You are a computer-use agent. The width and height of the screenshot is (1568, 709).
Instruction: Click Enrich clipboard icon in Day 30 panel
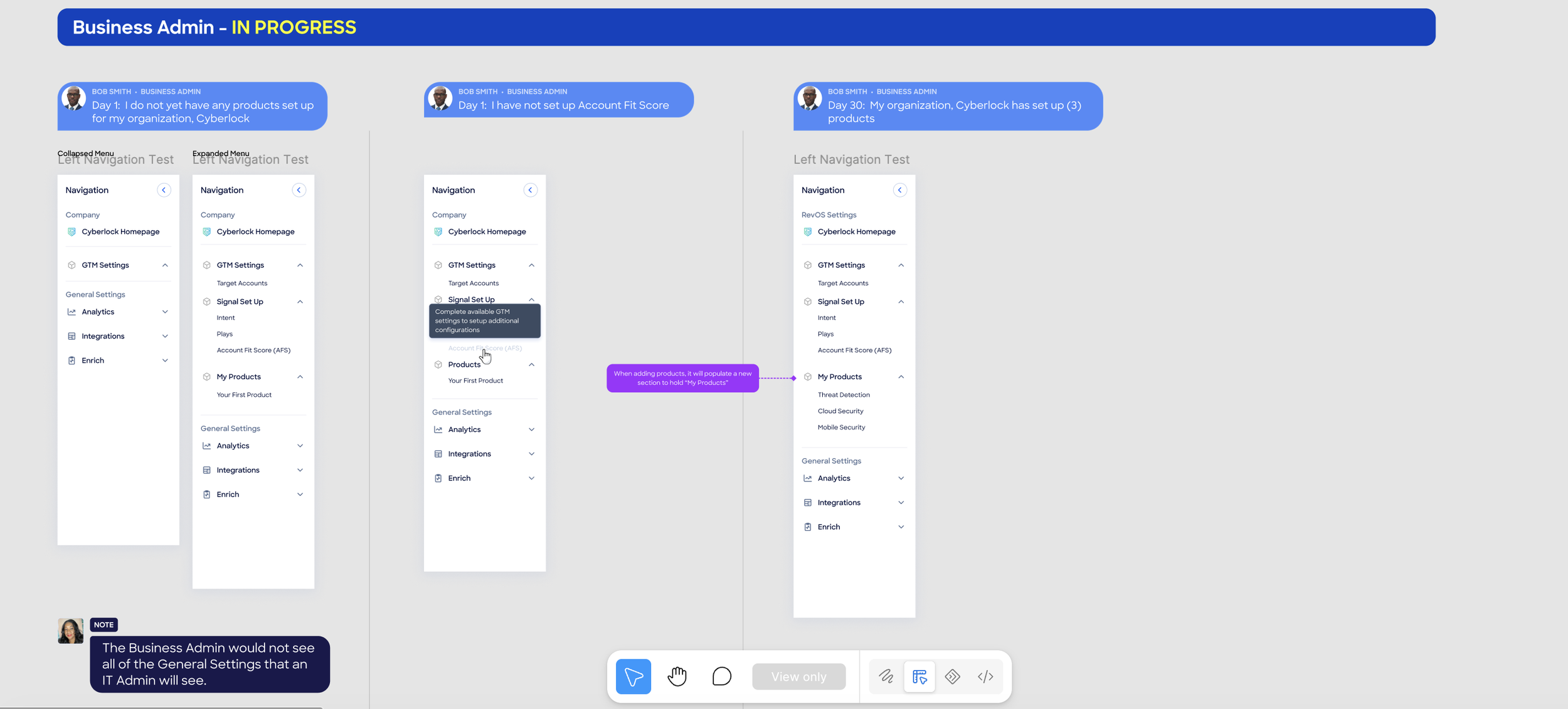click(x=807, y=527)
